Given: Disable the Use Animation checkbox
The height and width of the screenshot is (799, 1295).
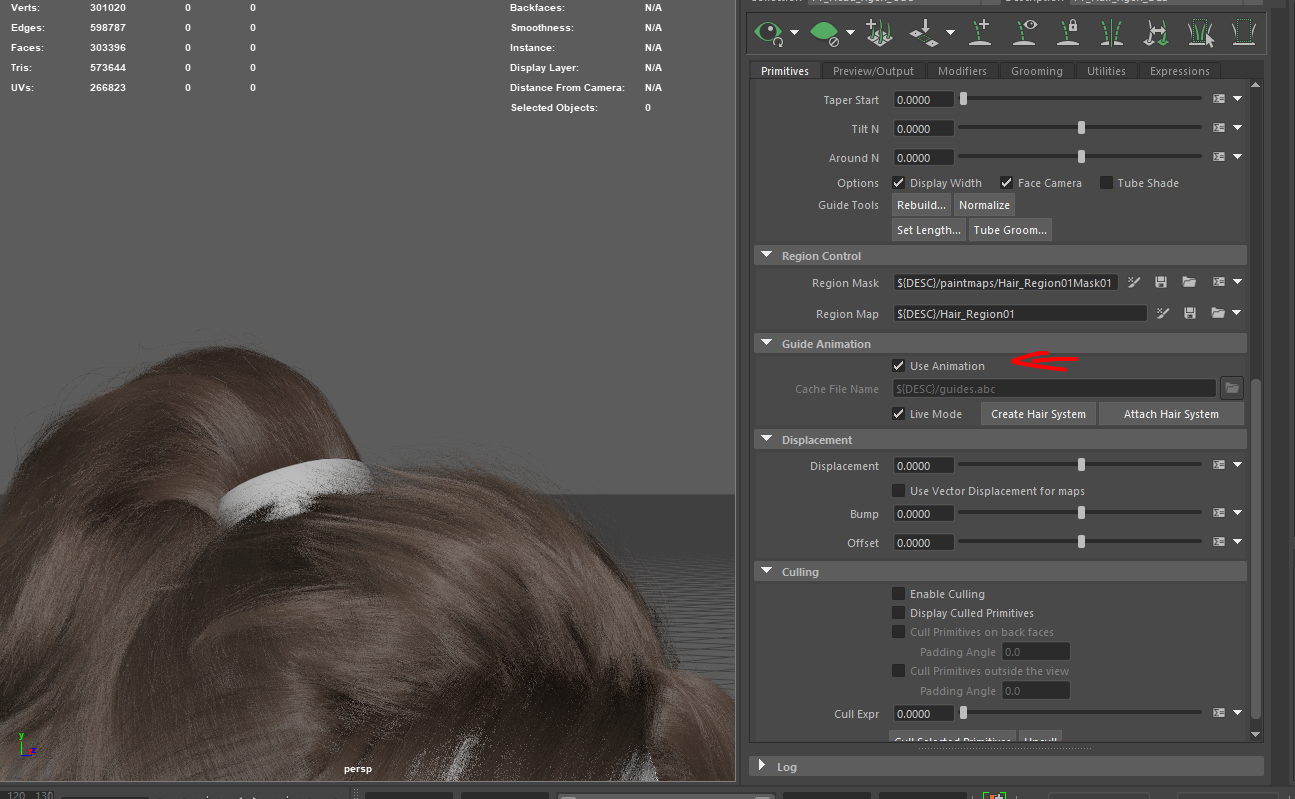Looking at the screenshot, I should click(898, 365).
